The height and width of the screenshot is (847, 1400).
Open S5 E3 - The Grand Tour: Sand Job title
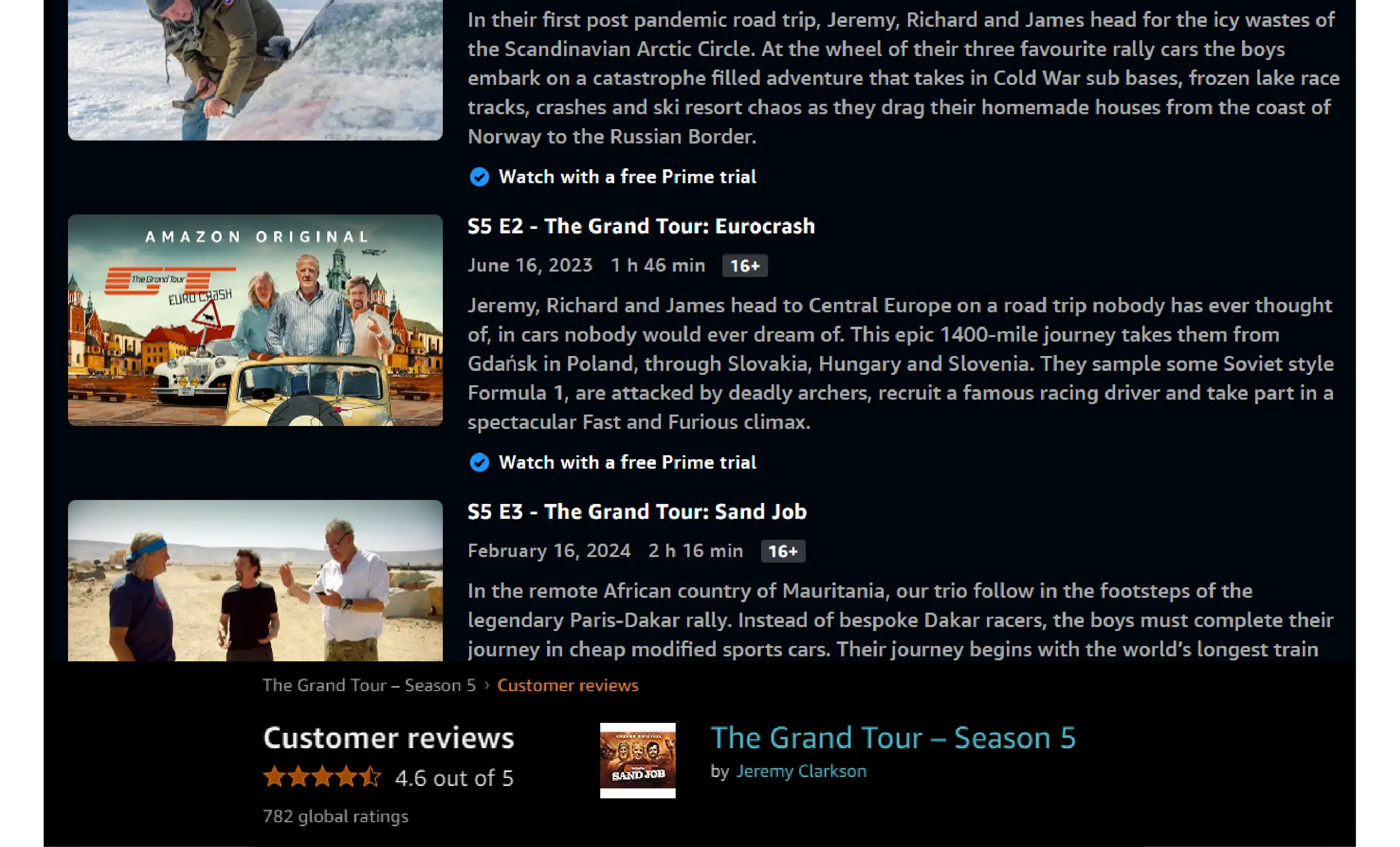(x=637, y=512)
